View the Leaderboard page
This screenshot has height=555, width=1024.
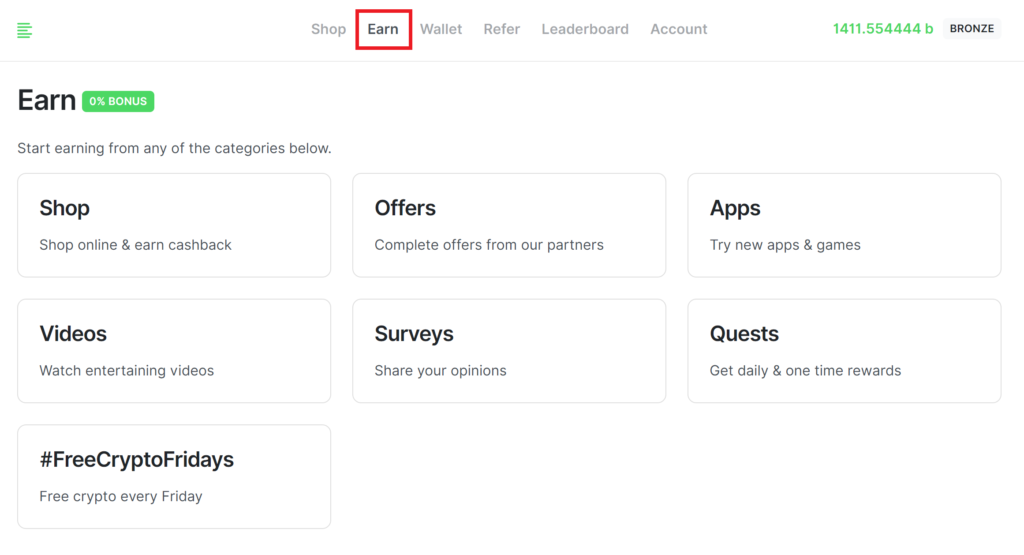(x=585, y=29)
